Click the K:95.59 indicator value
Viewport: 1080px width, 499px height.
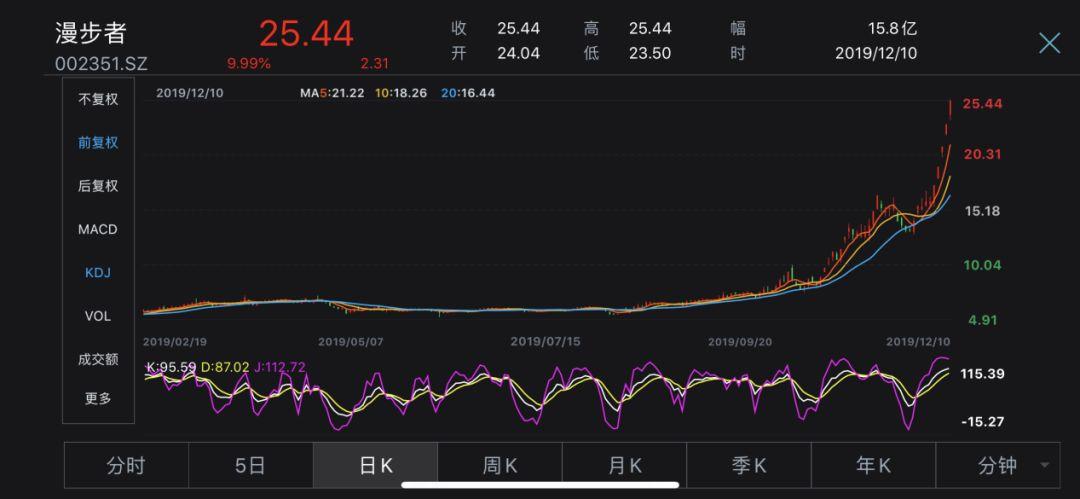[172, 367]
